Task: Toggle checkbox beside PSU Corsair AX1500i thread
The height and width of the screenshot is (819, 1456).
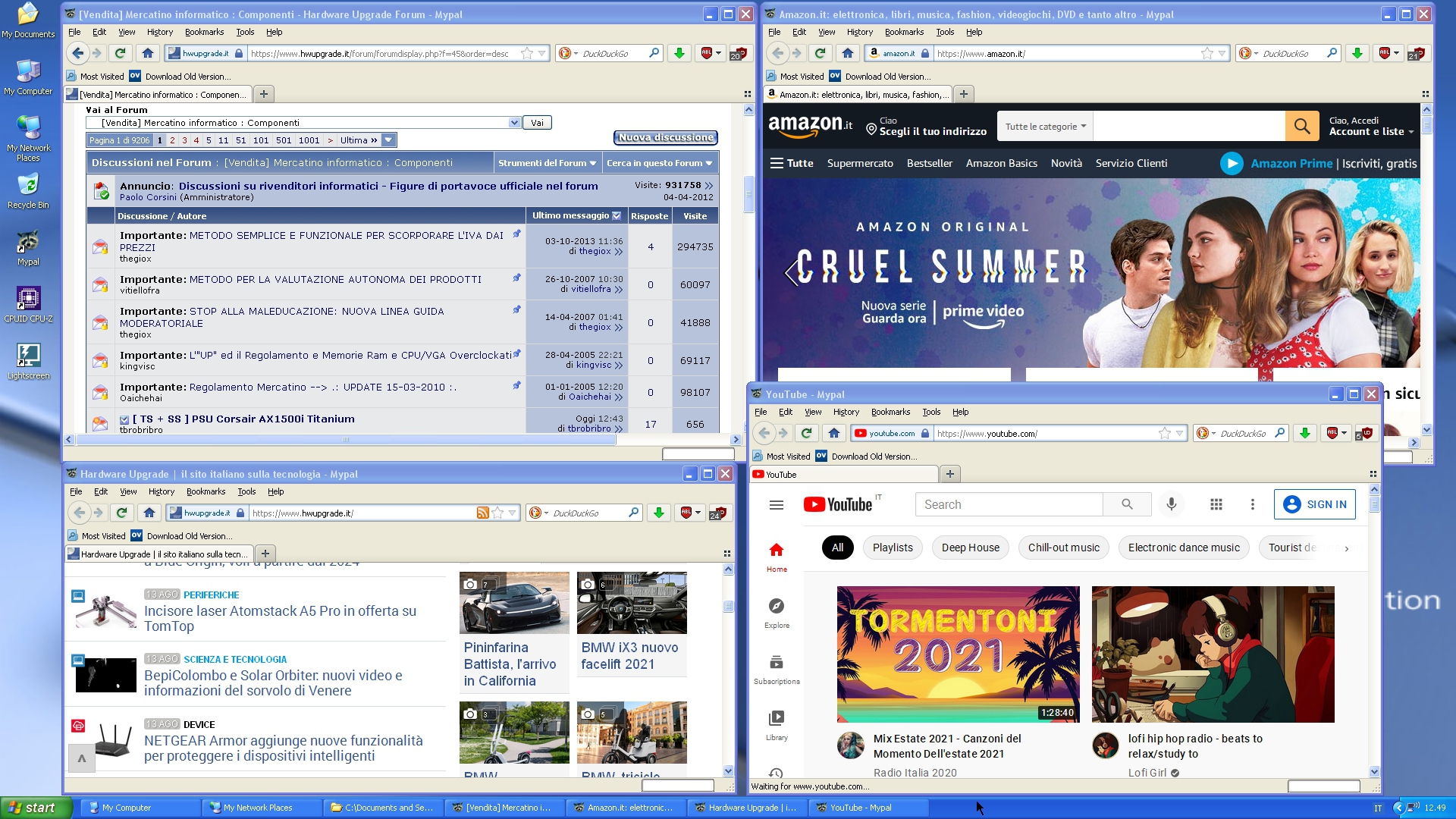Action: [x=124, y=419]
